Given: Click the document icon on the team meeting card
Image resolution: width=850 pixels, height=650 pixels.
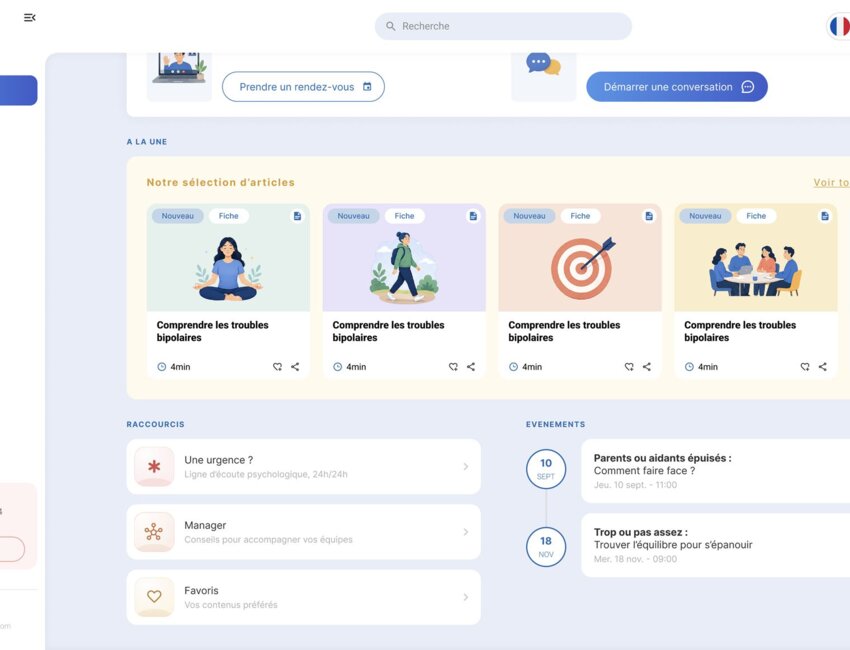Looking at the screenshot, I should point(825,216).
